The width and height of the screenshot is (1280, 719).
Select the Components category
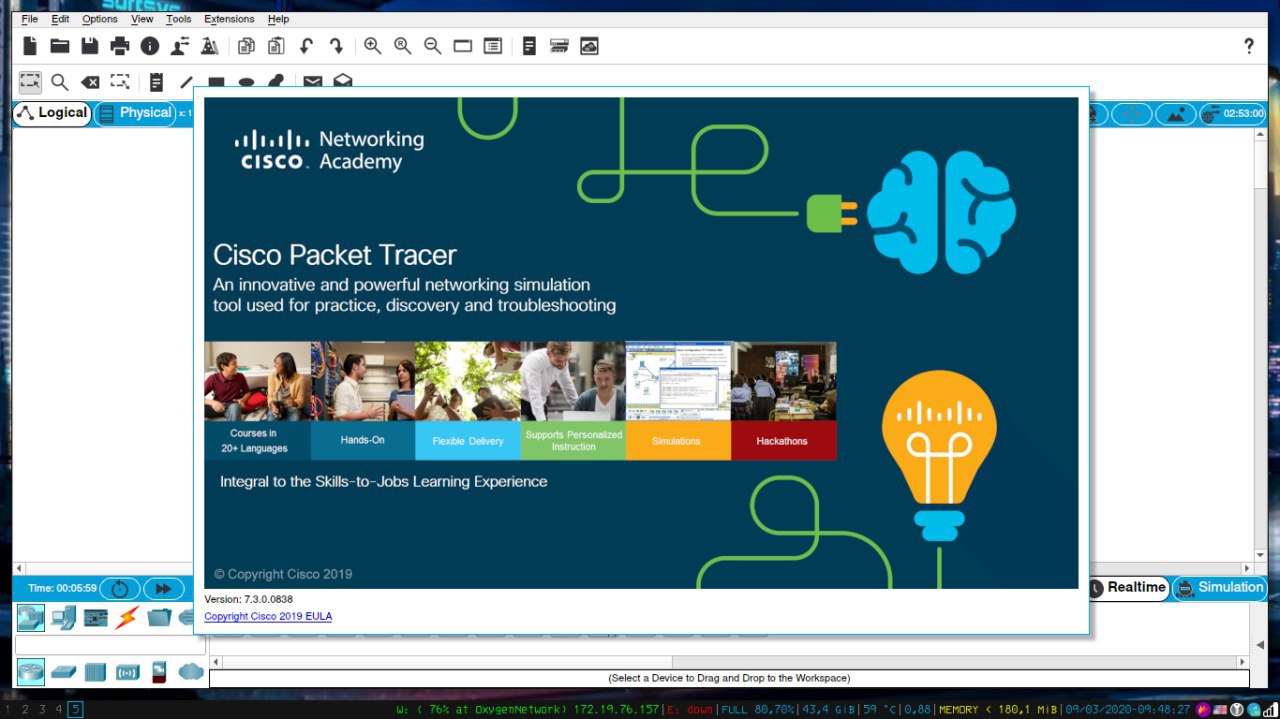coord(96,618)
